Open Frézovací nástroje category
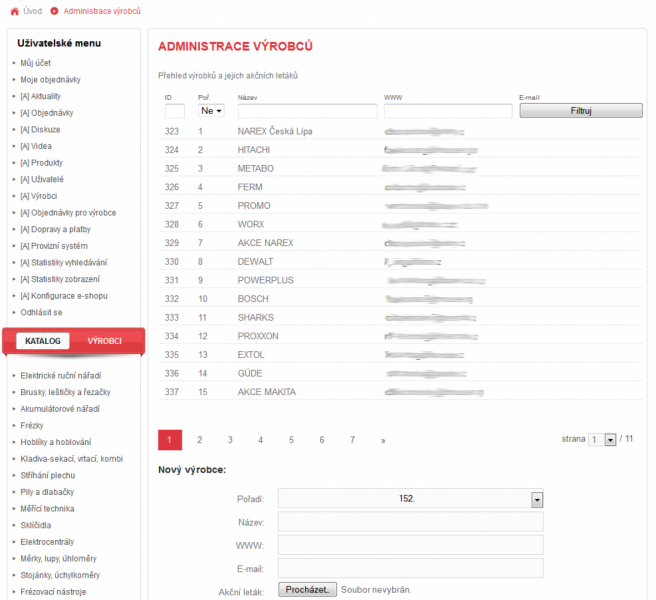Viewport: 656px width, 600px height. [x=53, y=592]
